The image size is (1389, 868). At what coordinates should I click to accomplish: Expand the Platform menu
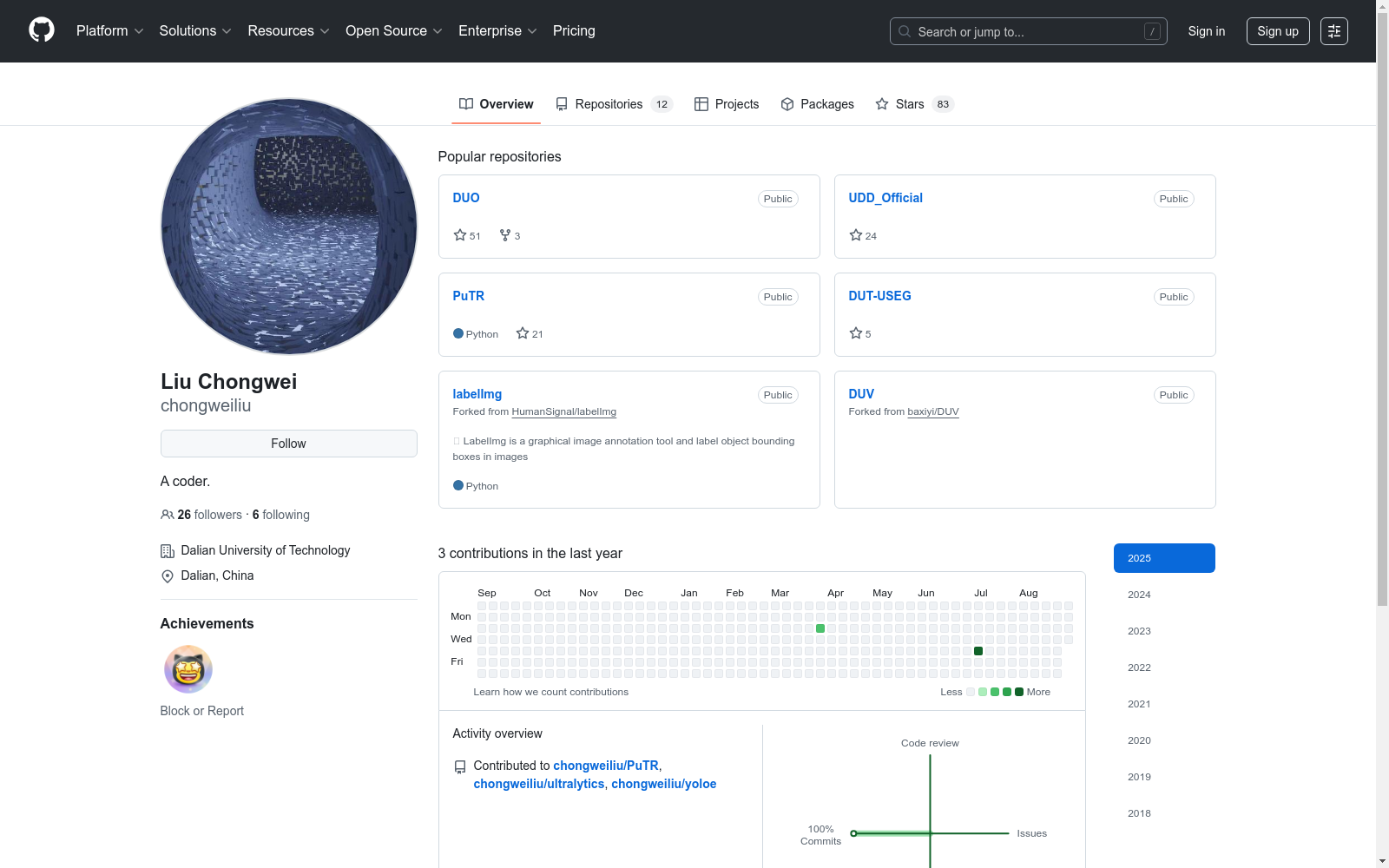pyautogui.click(x=110, y=31)
